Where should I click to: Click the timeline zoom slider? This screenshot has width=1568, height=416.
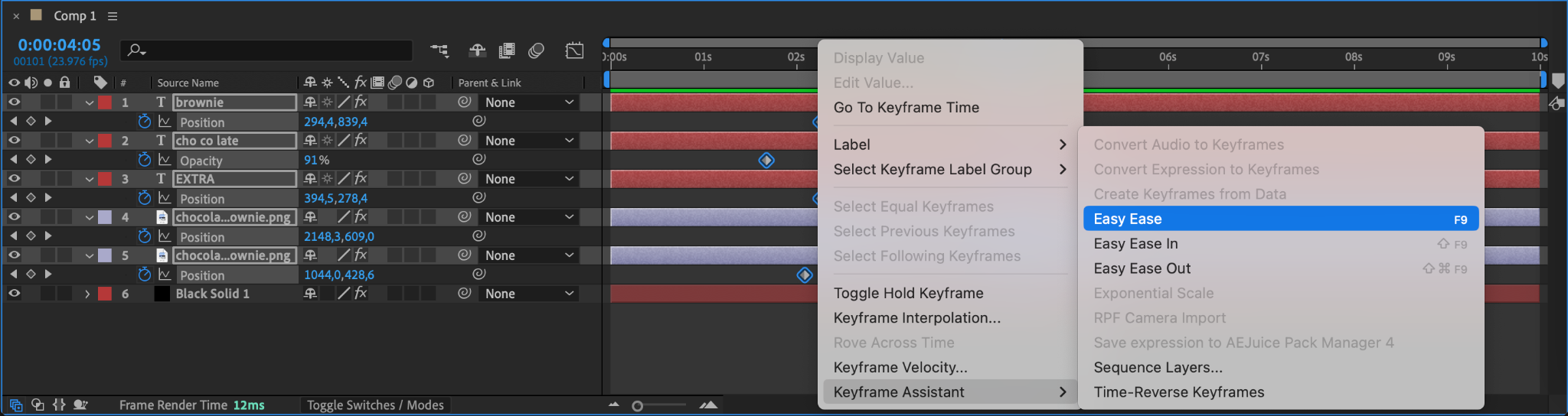click(x=638, y=405)
